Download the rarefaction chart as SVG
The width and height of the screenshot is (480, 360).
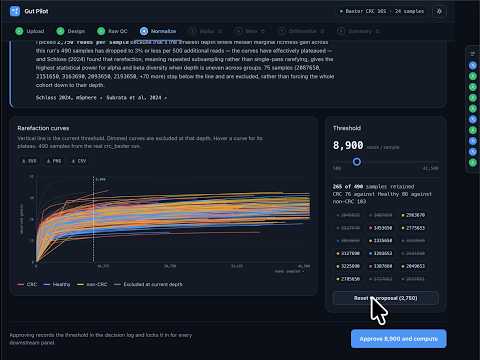(x=29, y=161)
